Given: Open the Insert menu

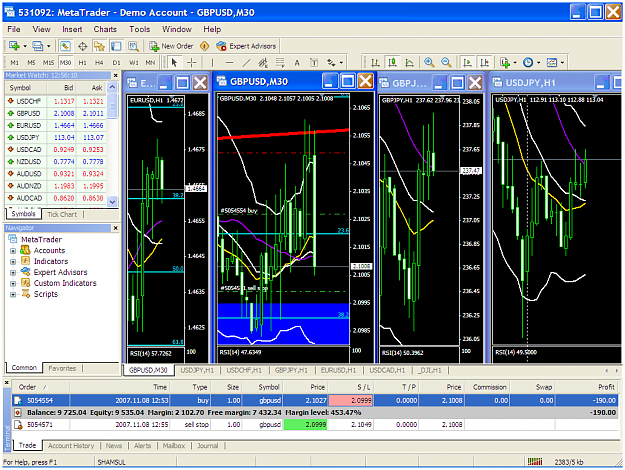Looking at the screenshot, I should click(x=72, y=29).
